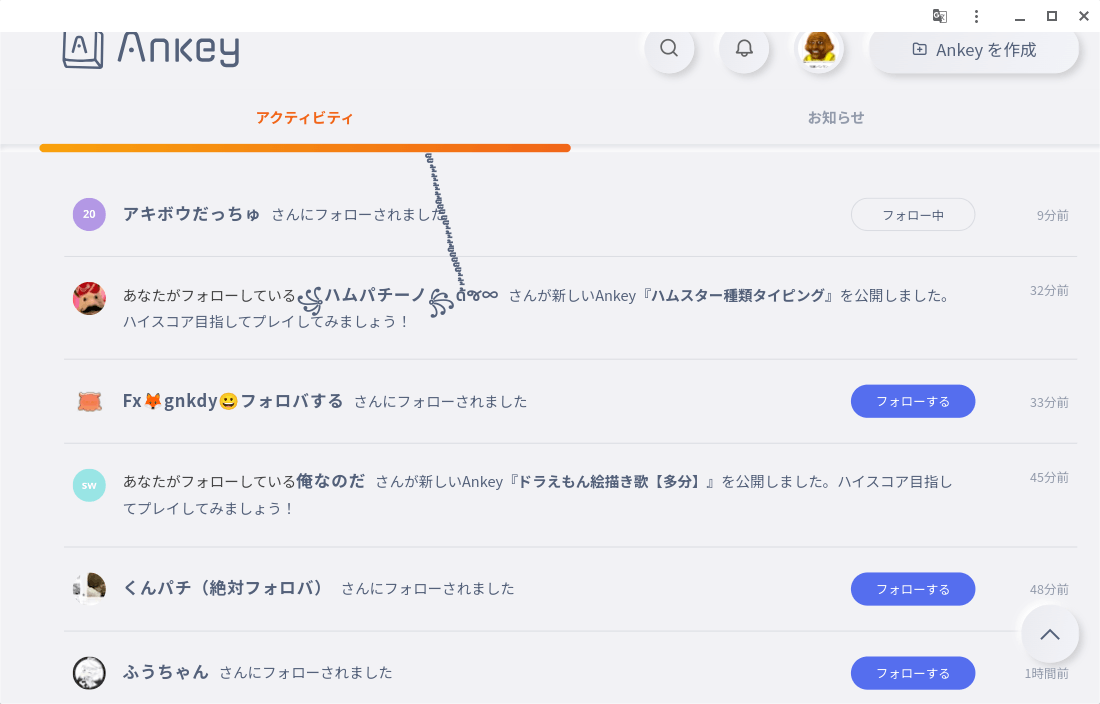Open the browser three-dot menu
This screenshot has height=704, width=1100.
977,16
